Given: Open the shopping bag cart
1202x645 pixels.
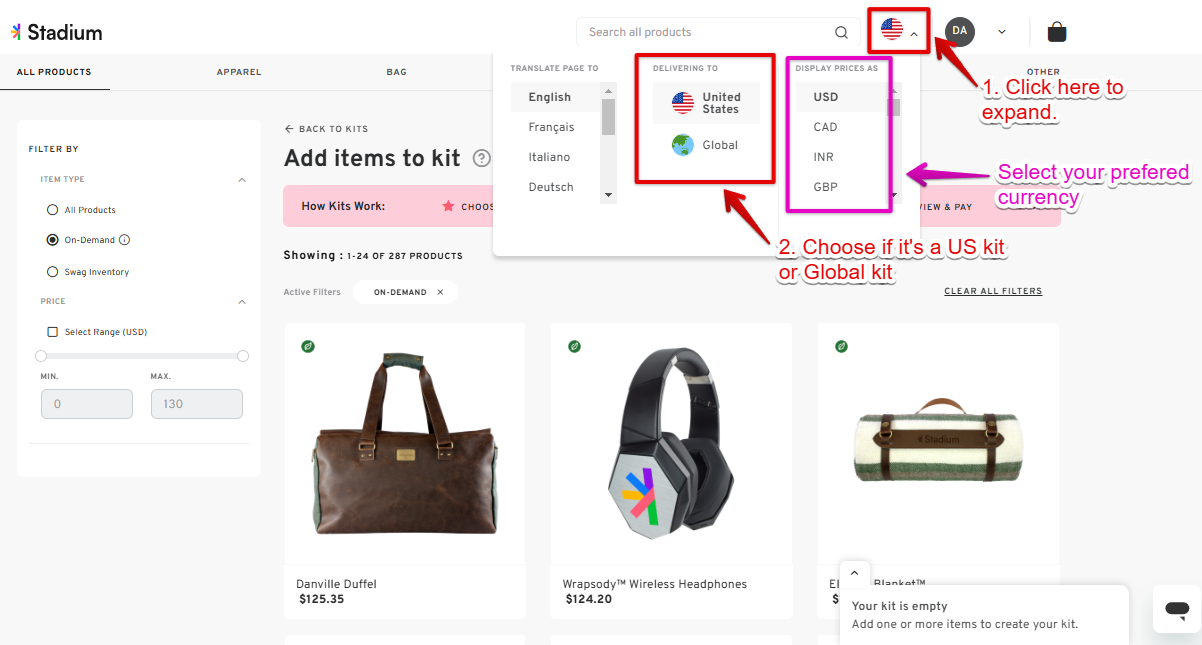Looking at the screenshot, I should [1057, 32].
